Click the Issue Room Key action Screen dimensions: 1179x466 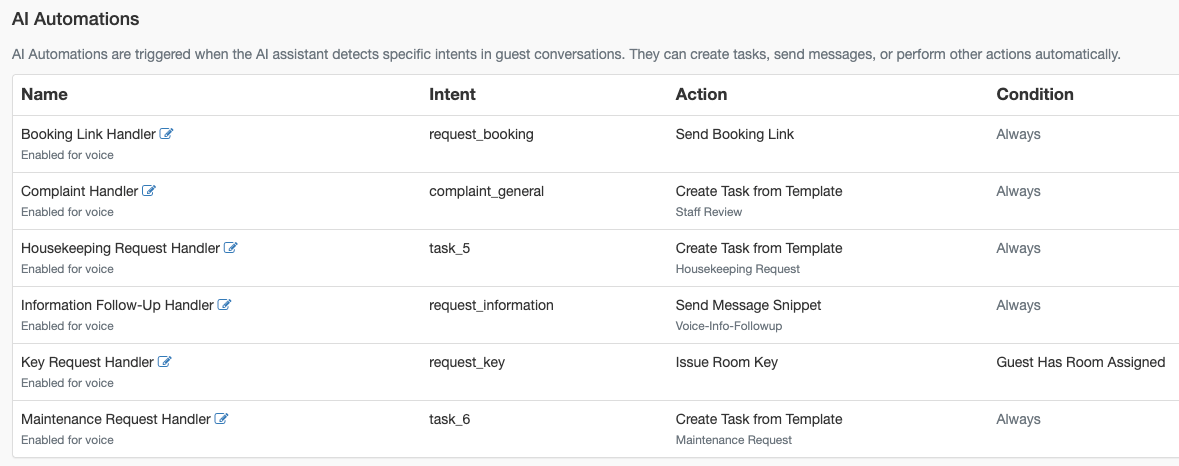[x=727, y=362]
